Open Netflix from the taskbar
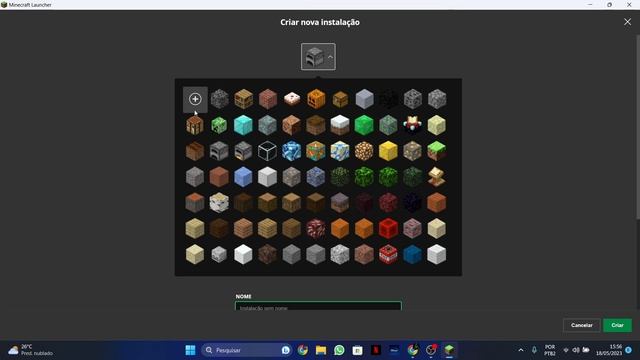Screen dimensions: 640x360 click(376, 350)
